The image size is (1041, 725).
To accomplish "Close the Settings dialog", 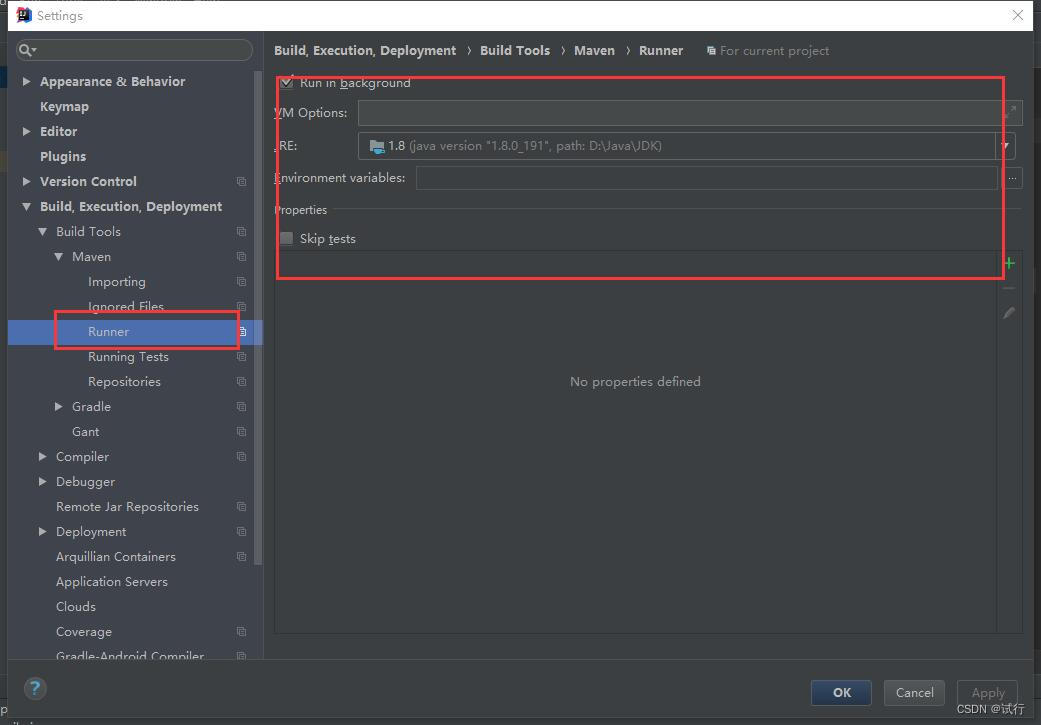I will pyautogui.click(x=1018, y=15).
